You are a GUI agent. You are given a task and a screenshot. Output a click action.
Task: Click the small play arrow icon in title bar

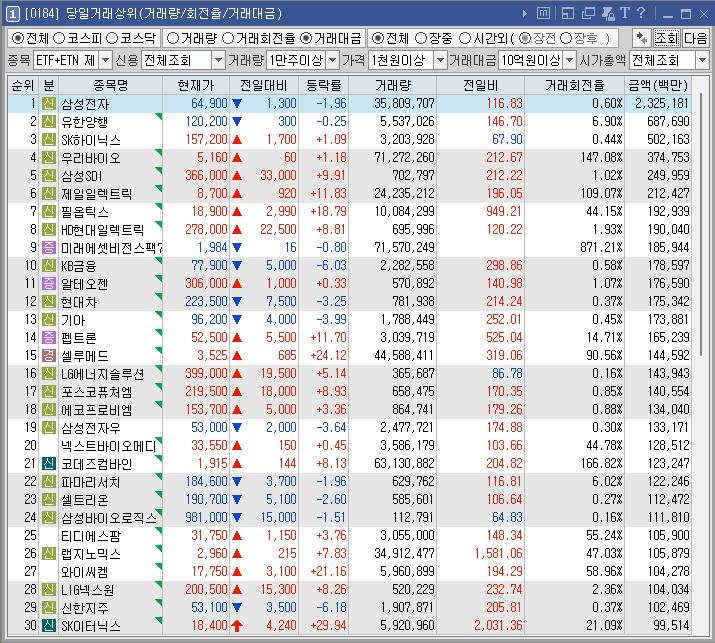[525, 14]
